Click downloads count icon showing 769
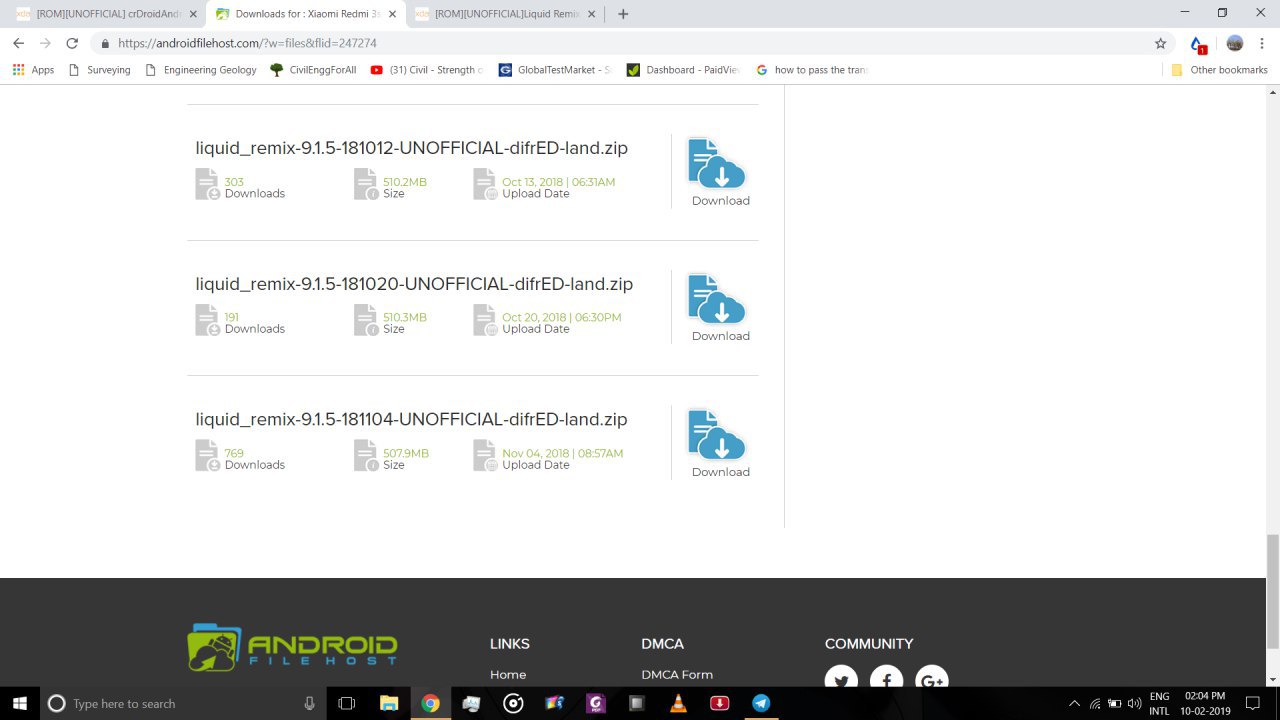The height and width of the screenshot is (720, 1280). (x=207, y=455)
